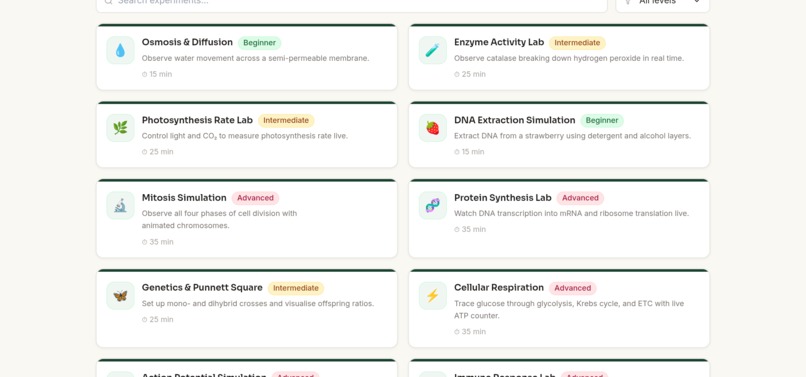Click the 35 min duration on Cellular Respiration card

[470, 332]
